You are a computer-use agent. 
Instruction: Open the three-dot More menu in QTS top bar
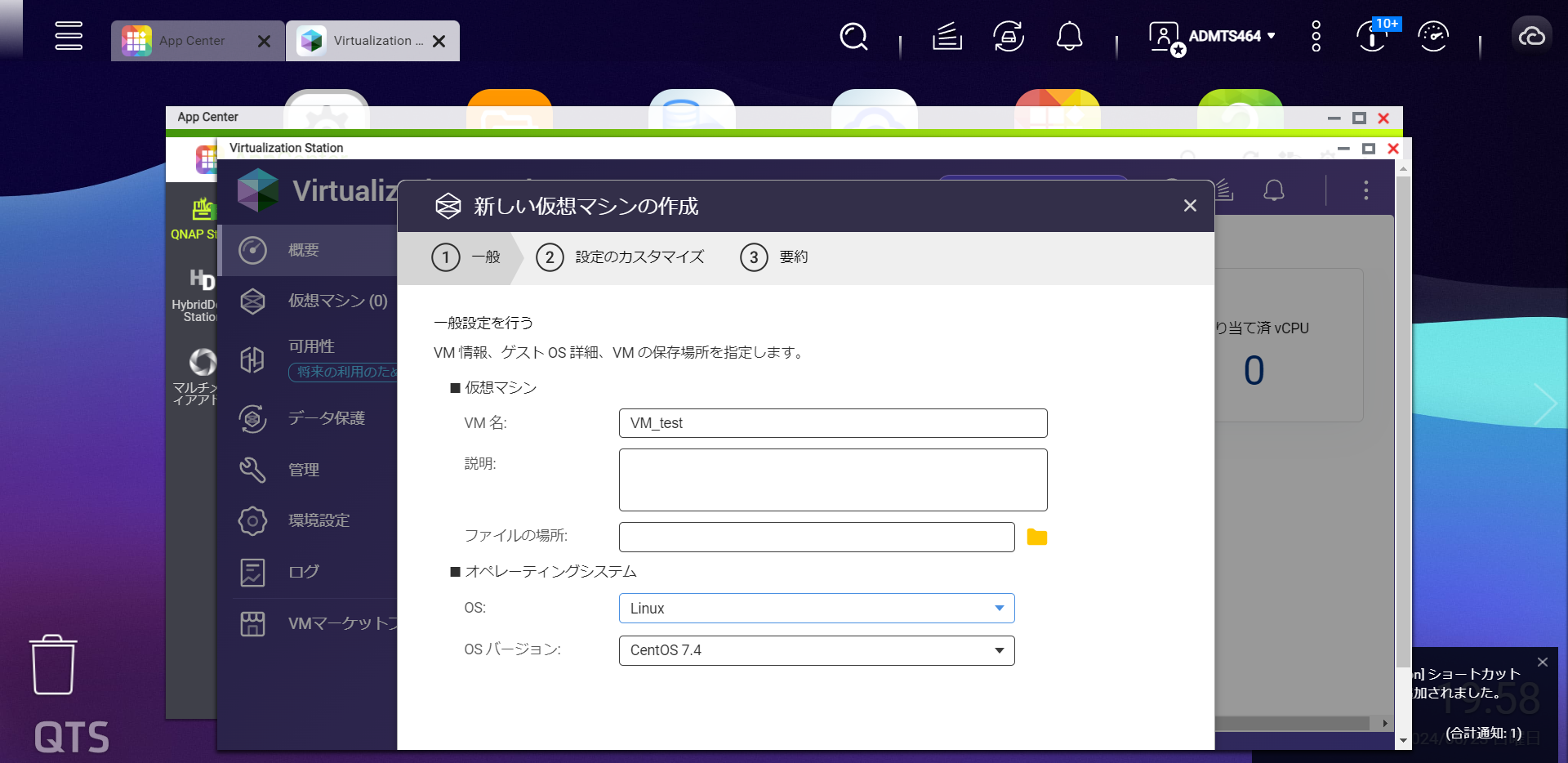1316,37
